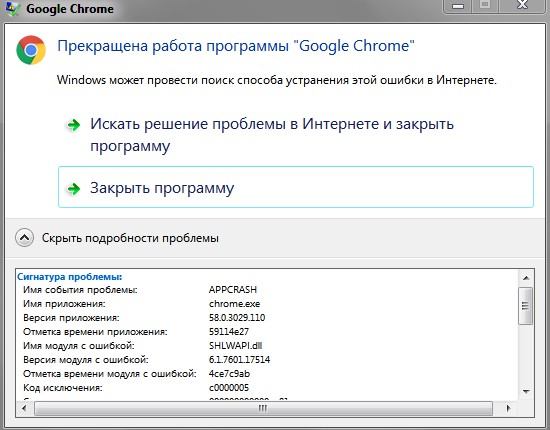Click Windows может провести поиск text
Screen dimensions: 550x430
click(x=277, y=80)
